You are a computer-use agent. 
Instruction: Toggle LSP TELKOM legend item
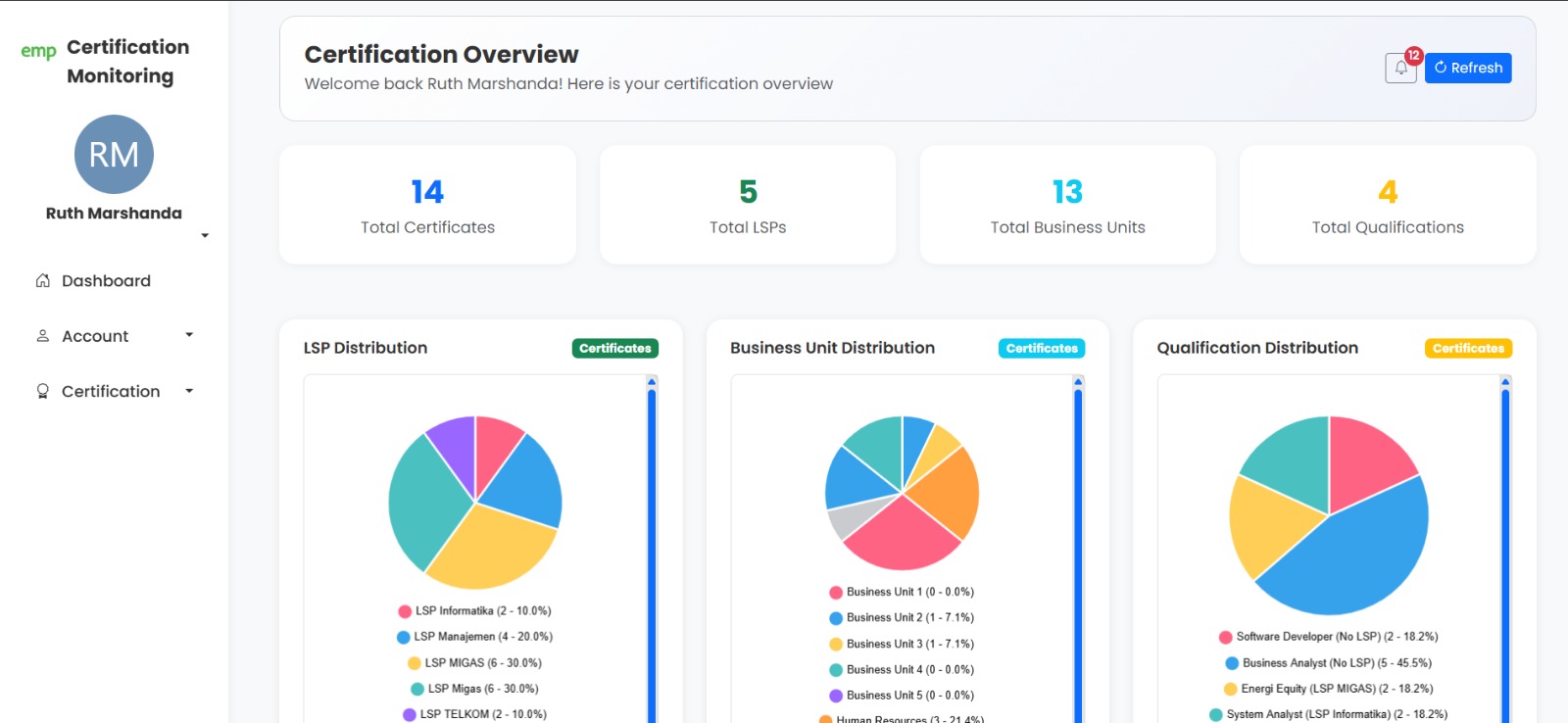coord(474,714)
